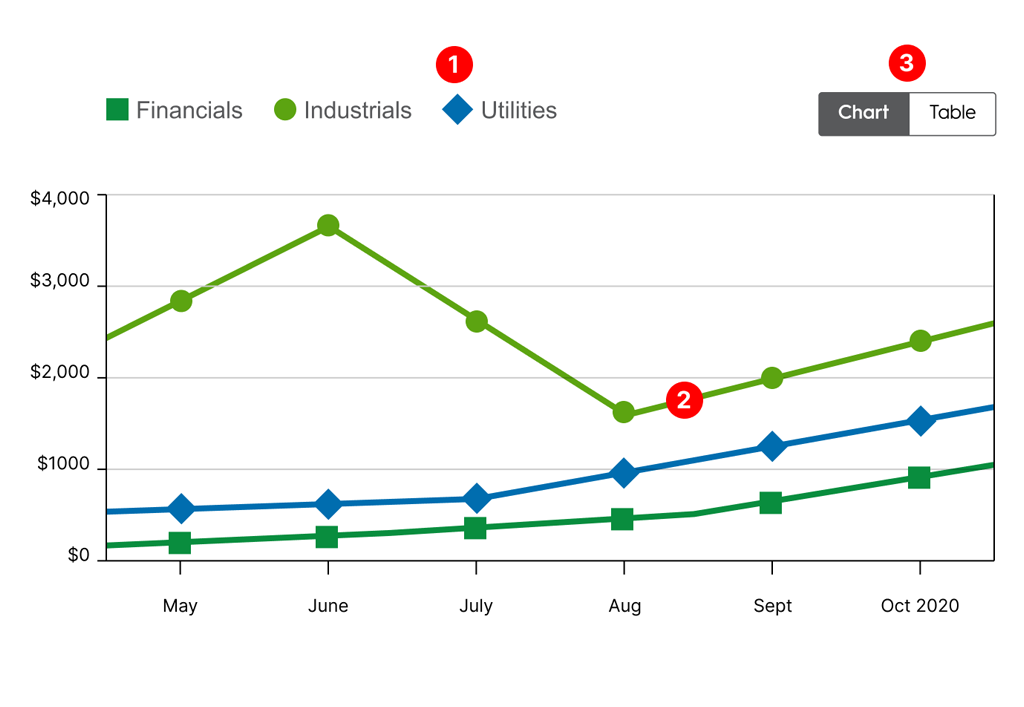Click red annotation badge number 2
The image size is (1024, 707).
(x=684, y=400)
